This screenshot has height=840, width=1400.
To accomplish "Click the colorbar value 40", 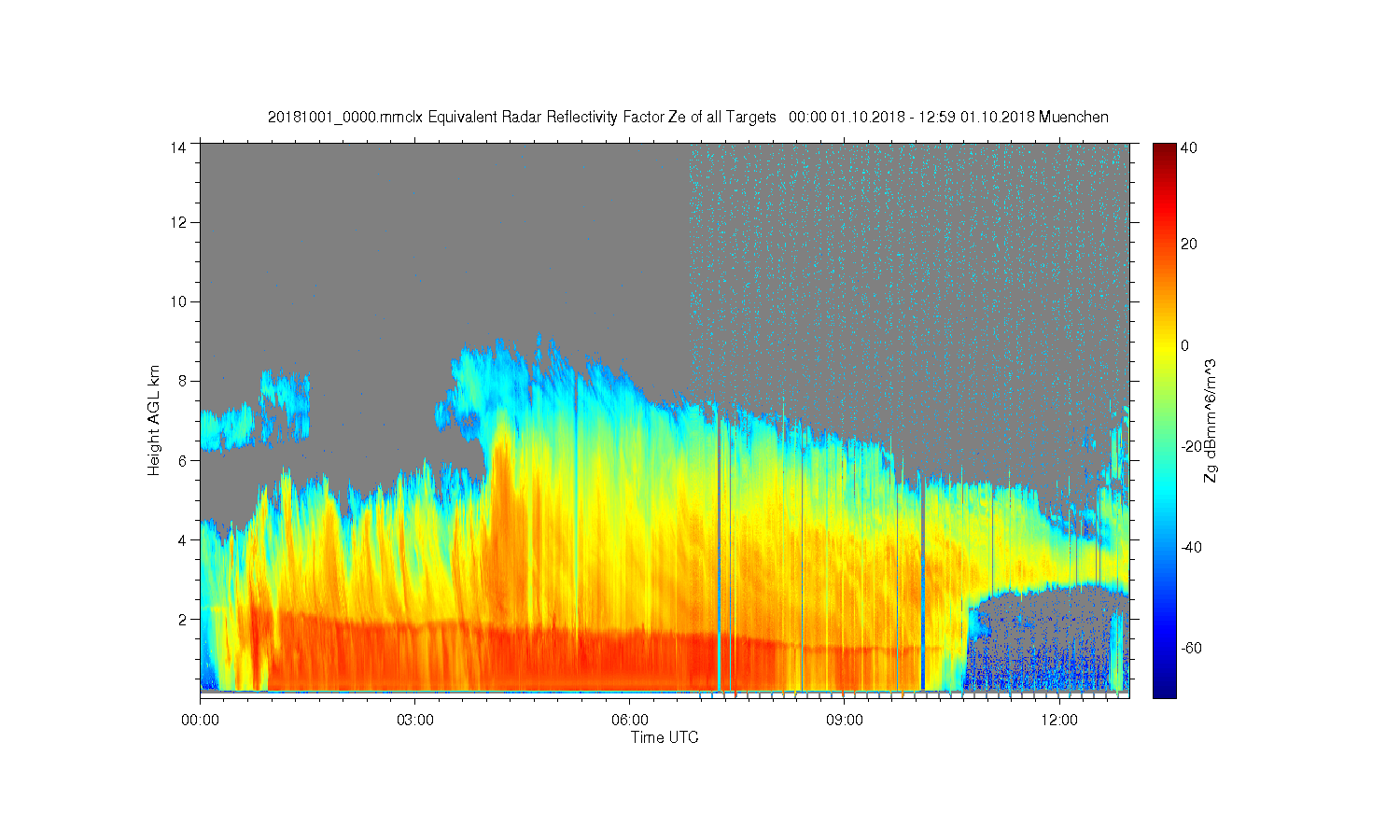I will point(1189,147).
